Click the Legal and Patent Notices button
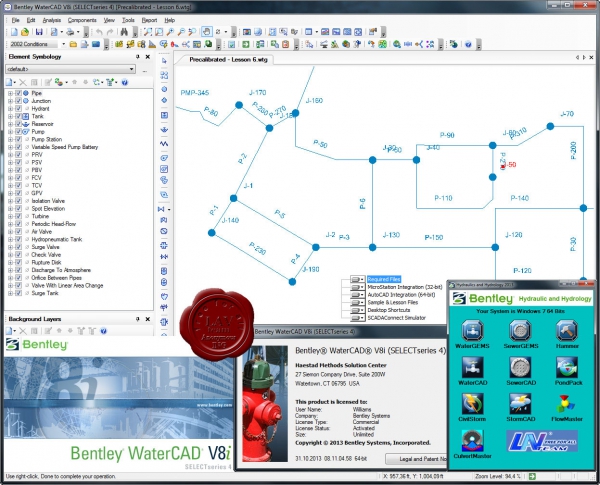The image size is (600, 485). pyautogui.click(x=416, y=459)
